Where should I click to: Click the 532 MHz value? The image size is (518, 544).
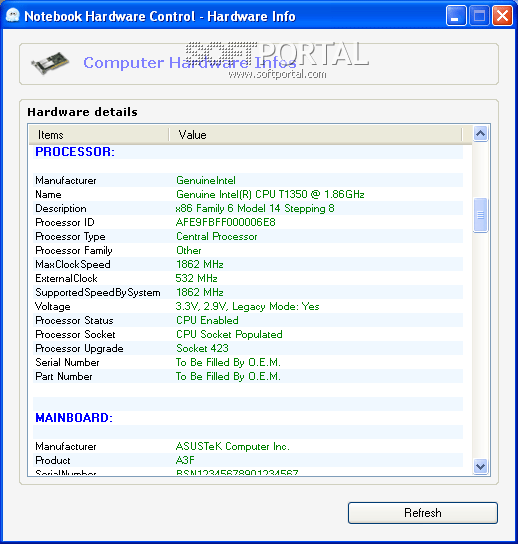(196, 278)
